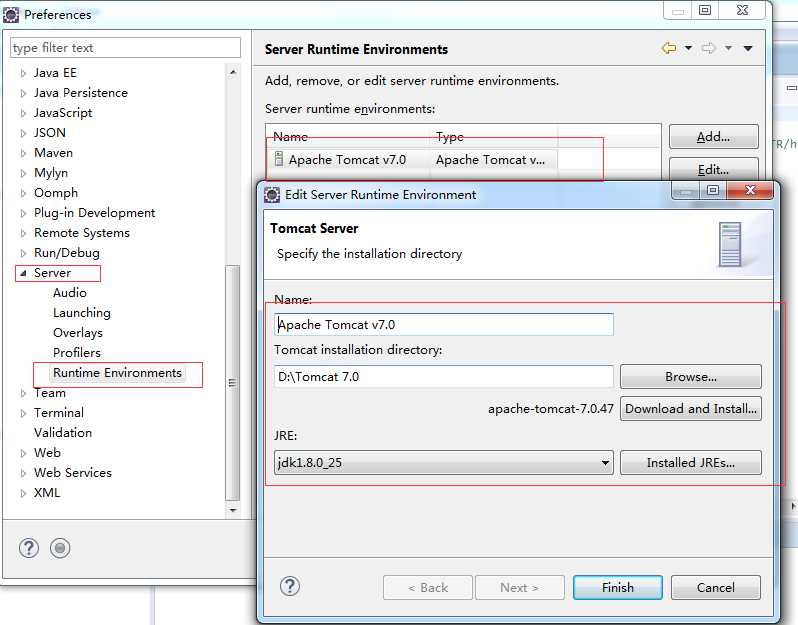Viewport: 798px width, 625px height.
Task: Expand the Mylyn preferences node
Action: (23, 173)
